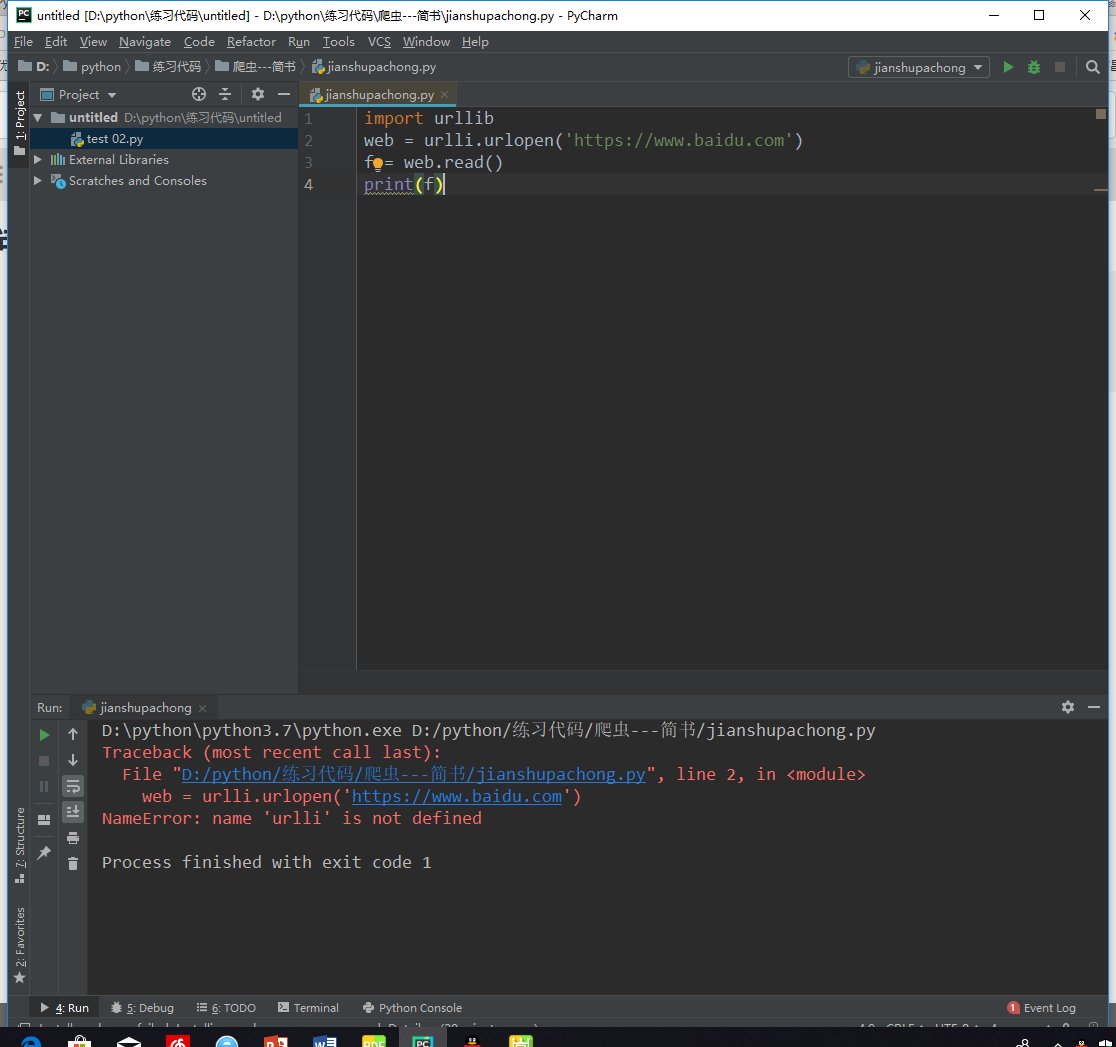
Task: Expand Scratches and Consoles node
Action: (x=38, y=181)
